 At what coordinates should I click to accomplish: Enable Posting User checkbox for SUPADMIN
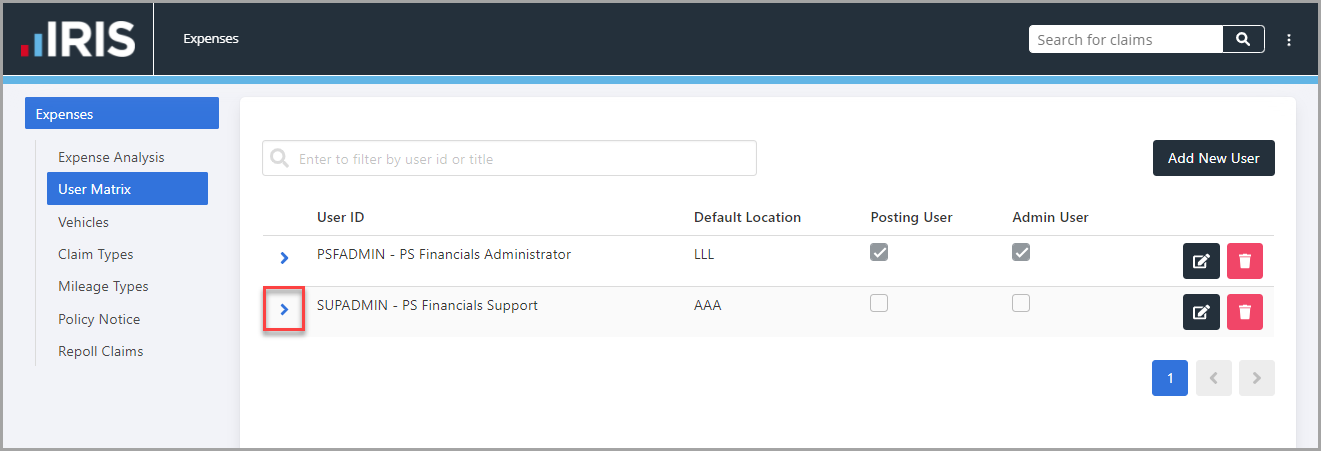(879, 303)
